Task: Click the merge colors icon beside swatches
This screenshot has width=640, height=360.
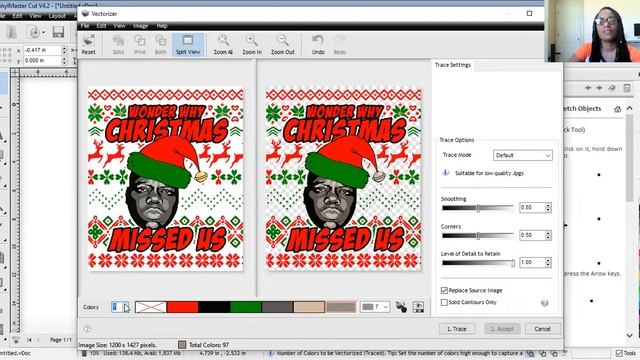Action: pyautogui.click(x=401, y=307)
